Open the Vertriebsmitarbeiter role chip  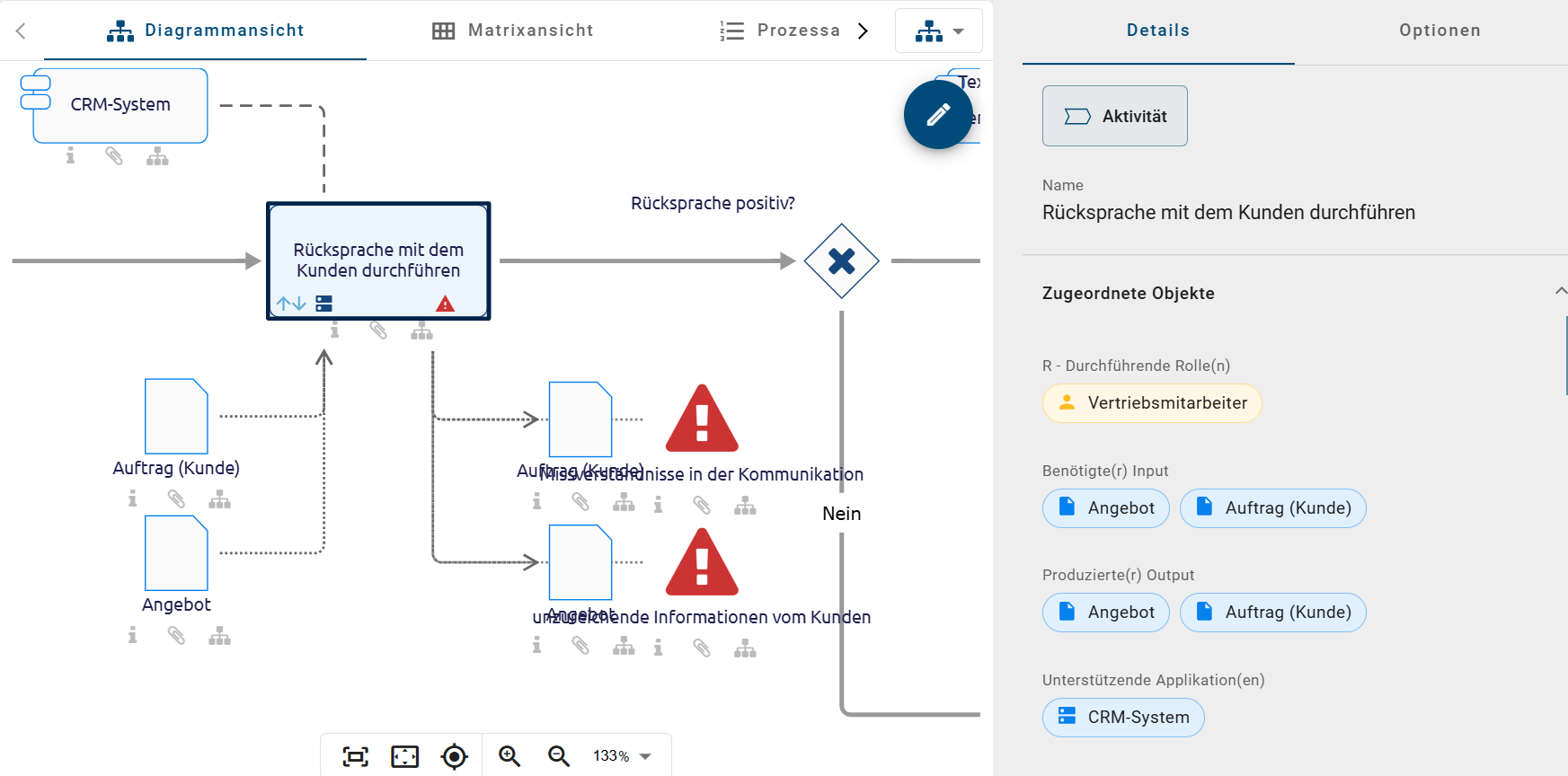[1152, 403]
